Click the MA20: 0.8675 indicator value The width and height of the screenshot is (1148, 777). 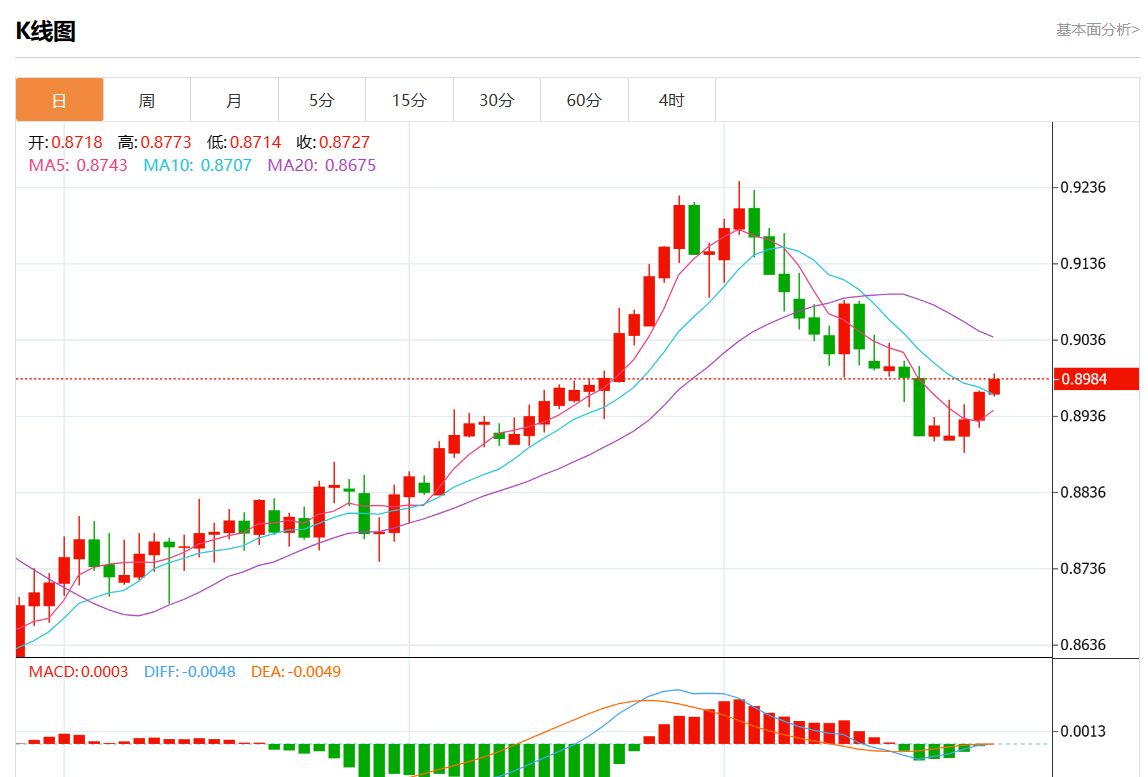[321, 166]
